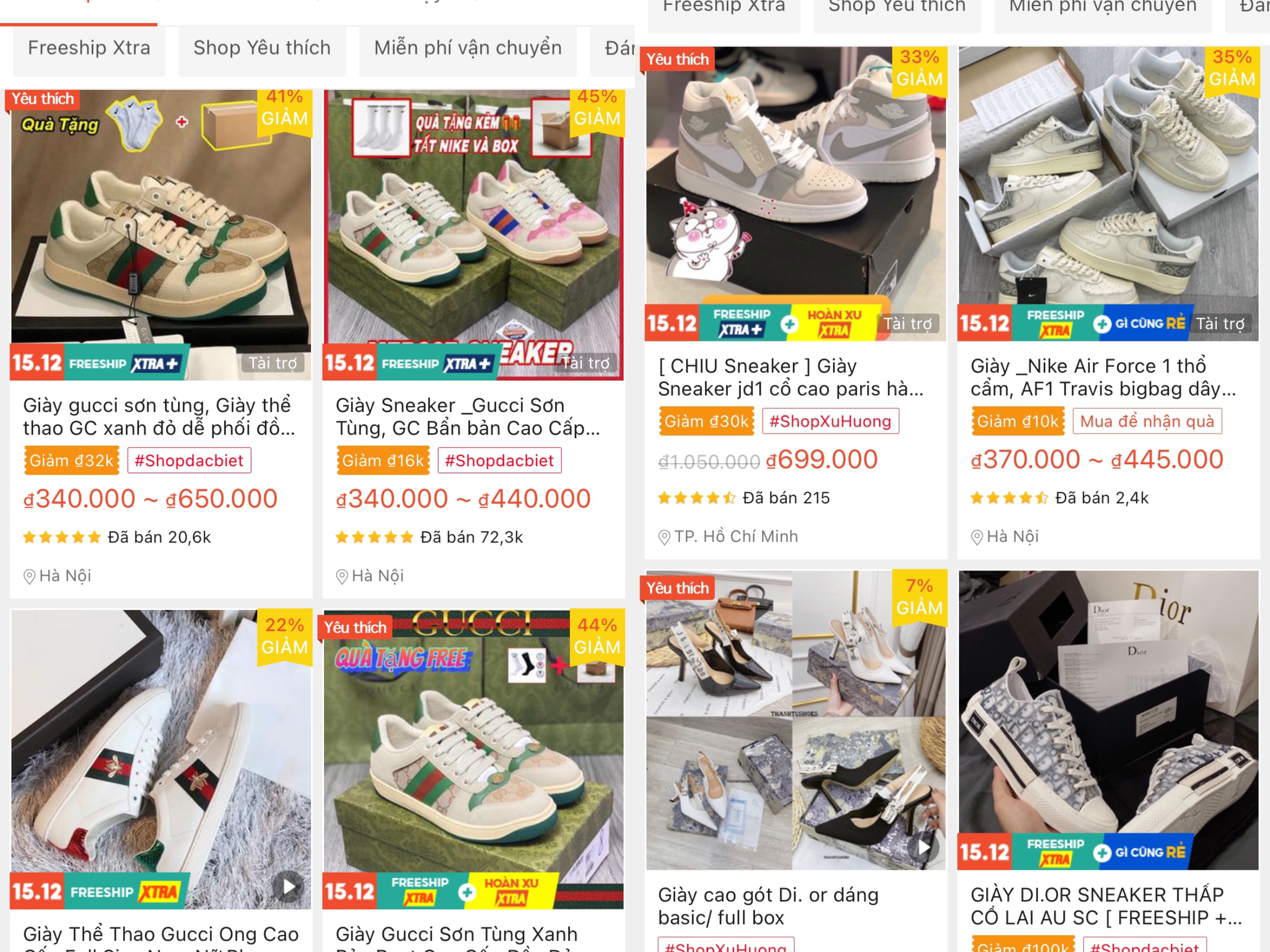Image resolution: width=1270 pixels, height=952 pixels.
Task: Open Nike Air Force 1 product thumbnail
Action: (x=1108, y=194)
